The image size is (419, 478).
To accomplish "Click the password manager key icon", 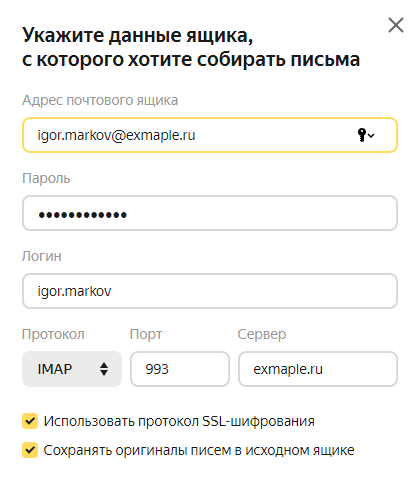I will (x=362, y=135).
